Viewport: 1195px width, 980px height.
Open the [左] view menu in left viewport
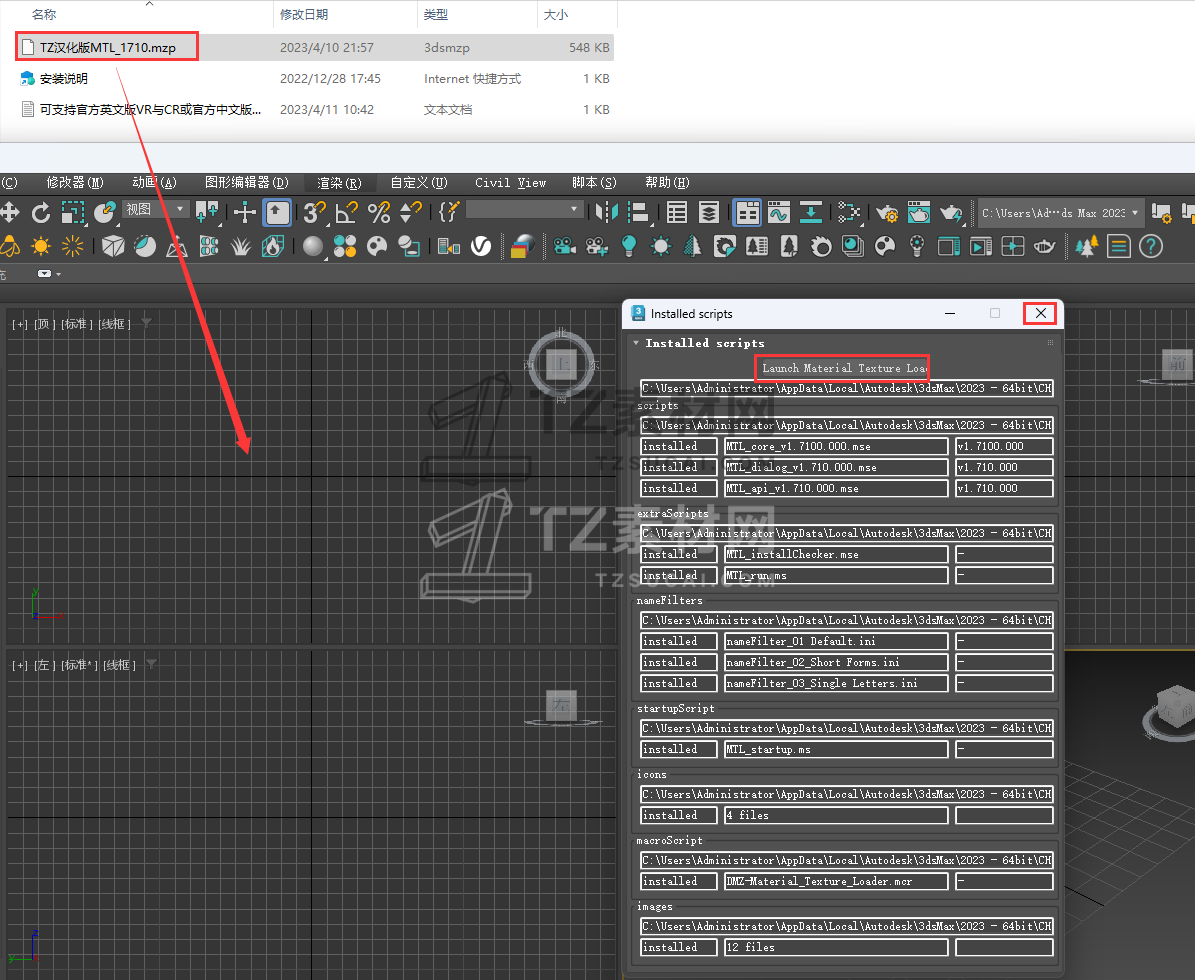[x=45, y=665]
